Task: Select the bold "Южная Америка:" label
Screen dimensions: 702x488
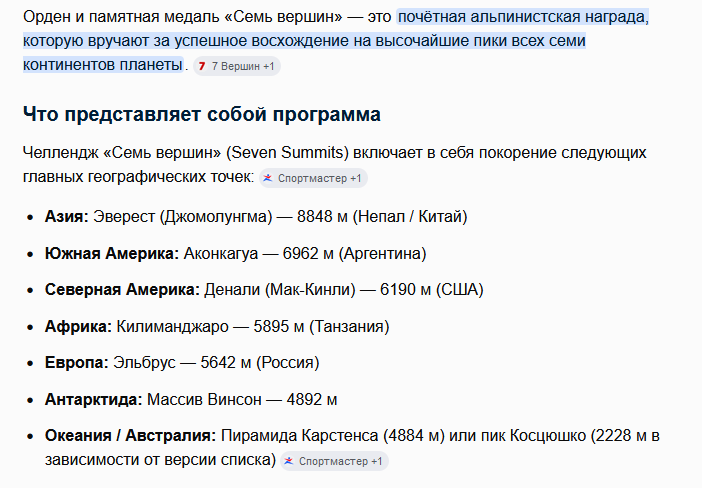Action: point(112,253)
